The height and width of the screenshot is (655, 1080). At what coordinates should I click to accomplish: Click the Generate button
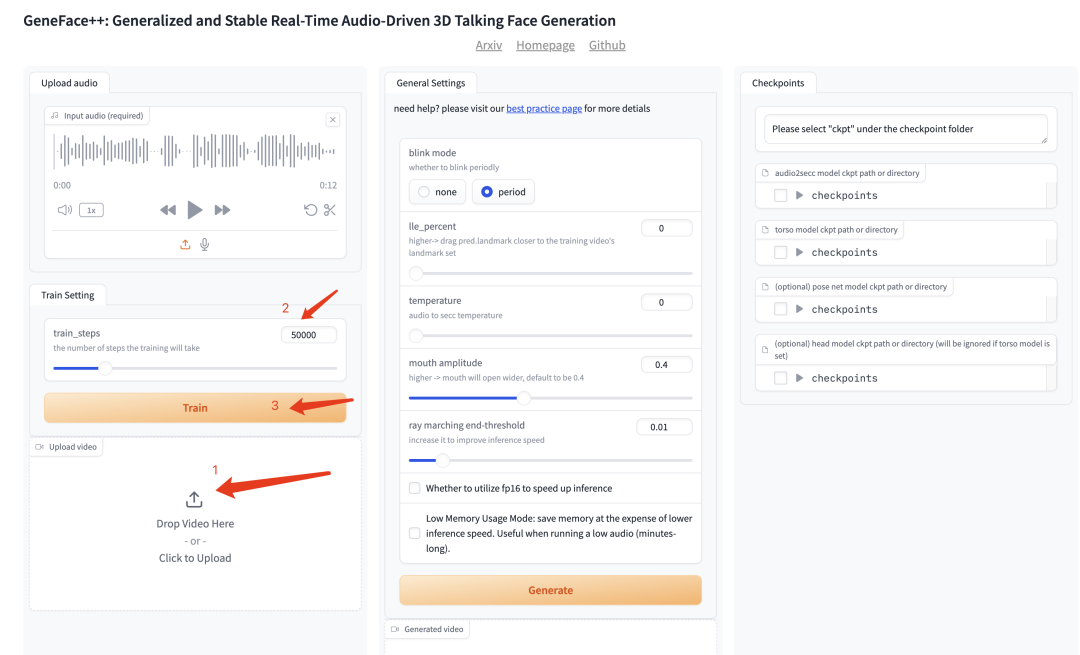click(550, 590)
